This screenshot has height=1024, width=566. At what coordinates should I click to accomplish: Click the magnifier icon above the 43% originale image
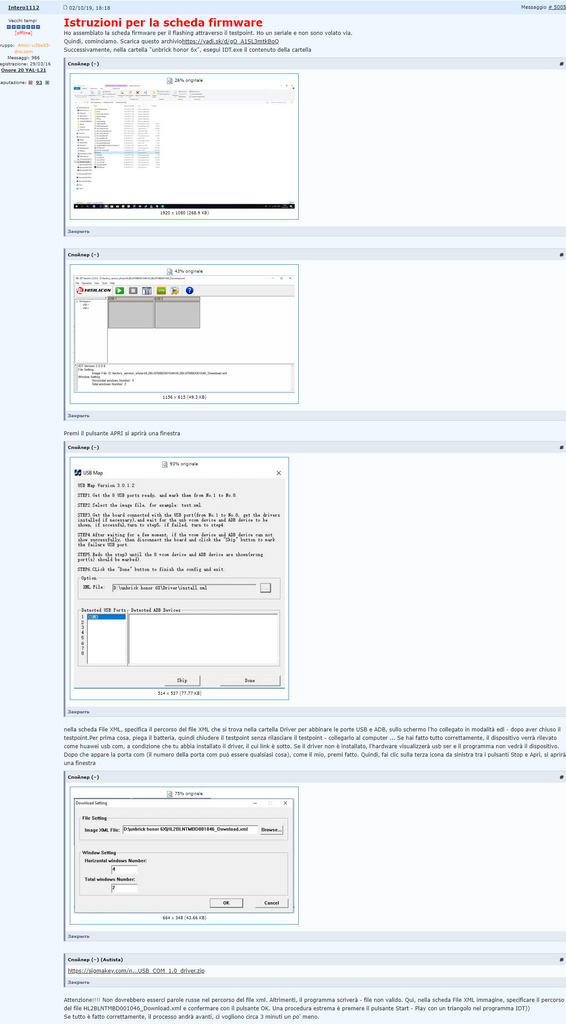pos(170,271)
